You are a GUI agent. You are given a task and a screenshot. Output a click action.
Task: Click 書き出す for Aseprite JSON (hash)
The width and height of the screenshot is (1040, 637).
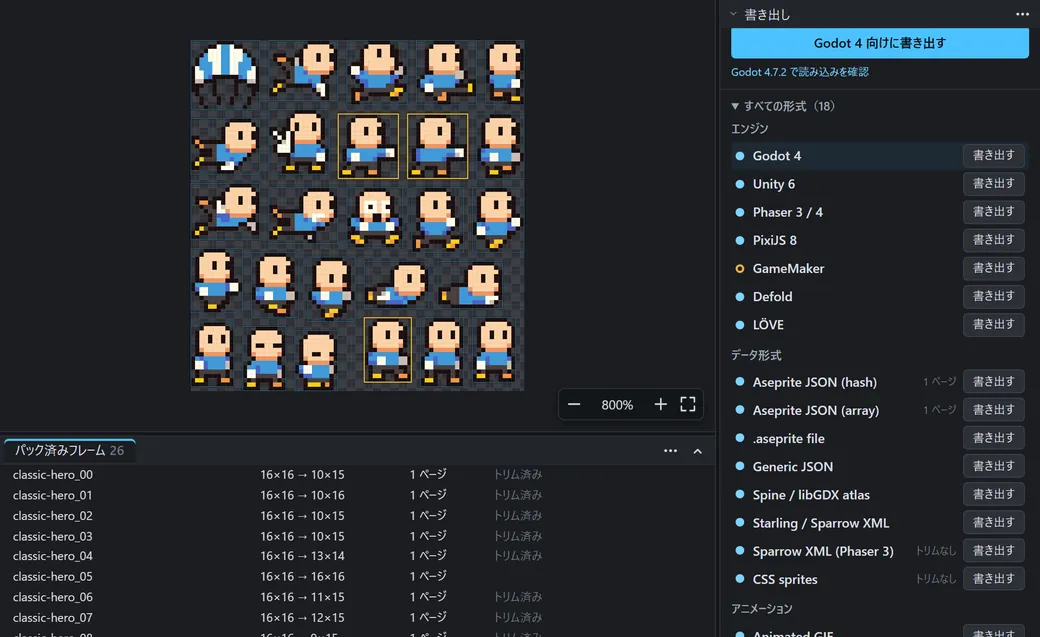994,382
